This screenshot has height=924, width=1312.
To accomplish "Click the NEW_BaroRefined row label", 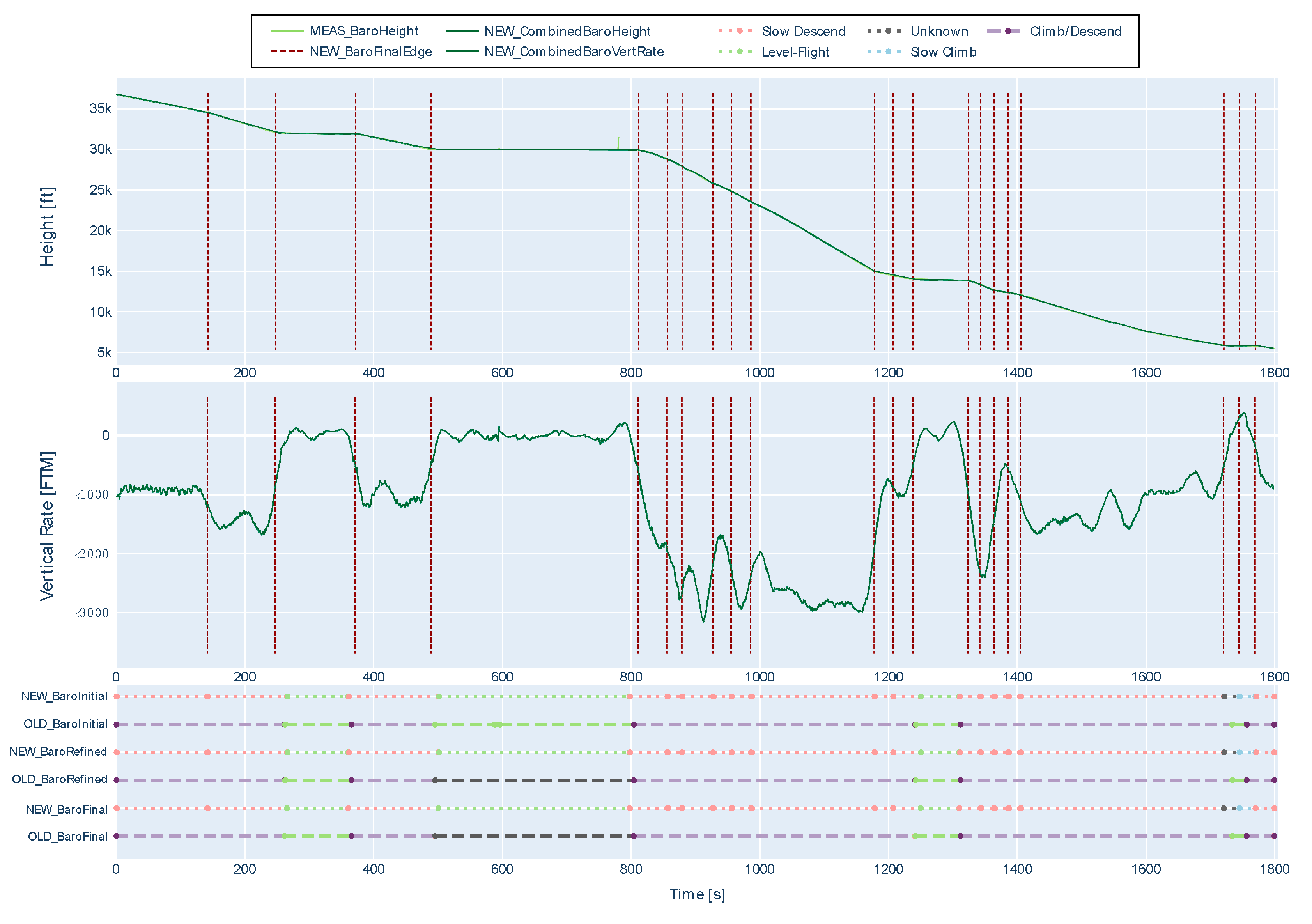I will pos(58,751).
